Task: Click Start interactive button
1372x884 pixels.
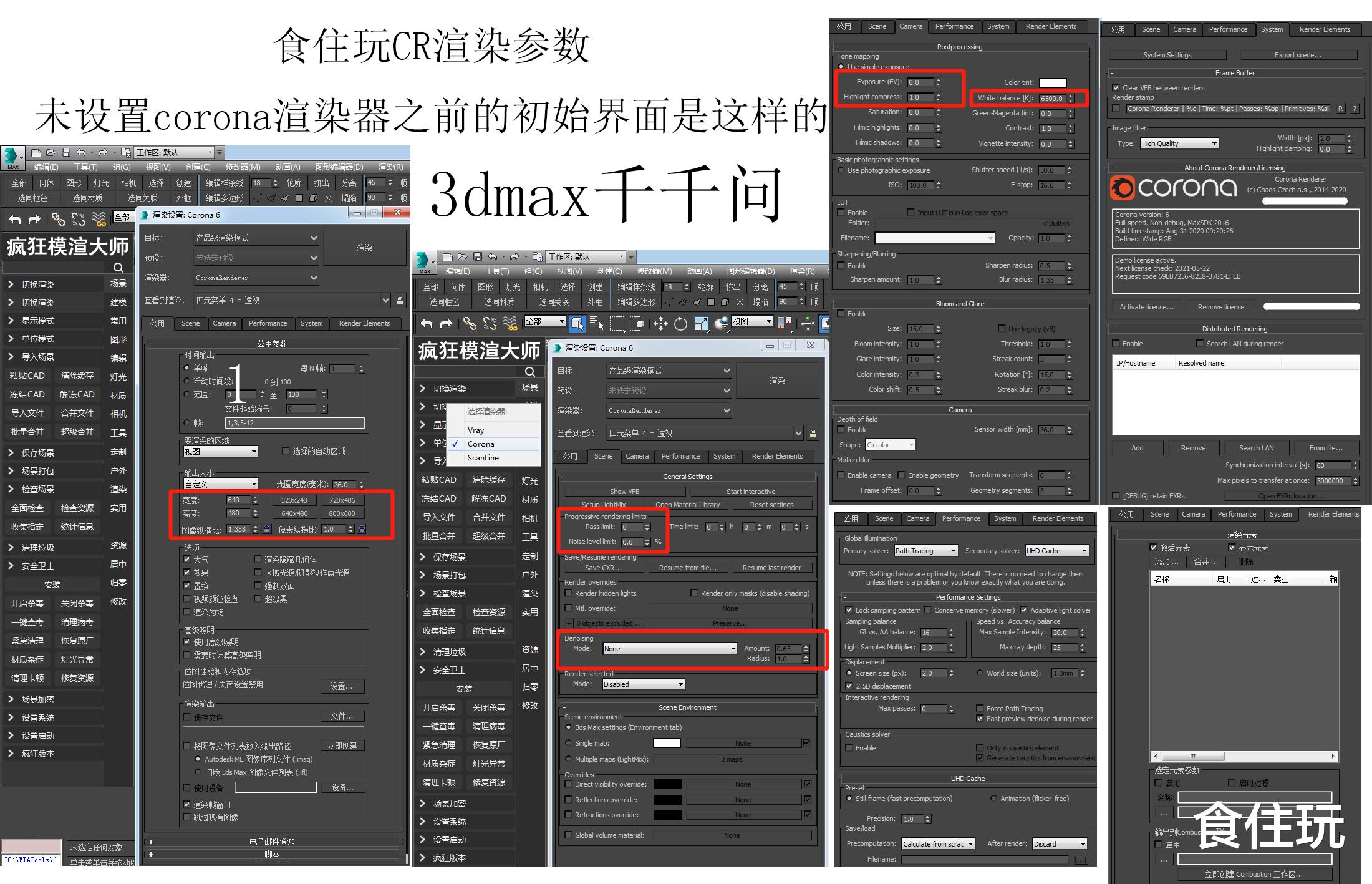Action: click(751, 492)
